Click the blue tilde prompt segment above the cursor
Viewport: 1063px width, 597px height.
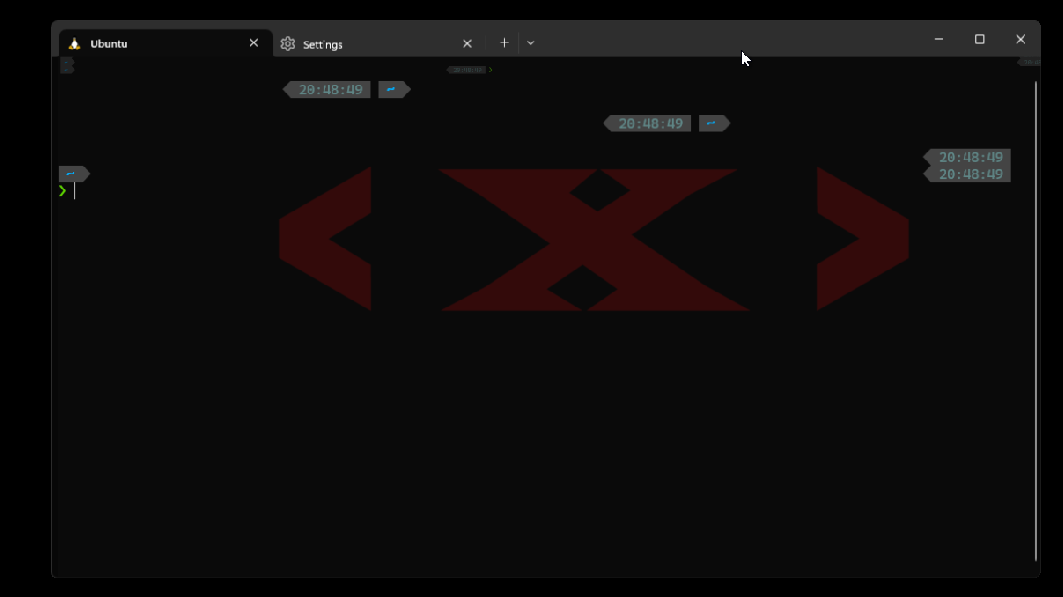[x=71, y=173]
